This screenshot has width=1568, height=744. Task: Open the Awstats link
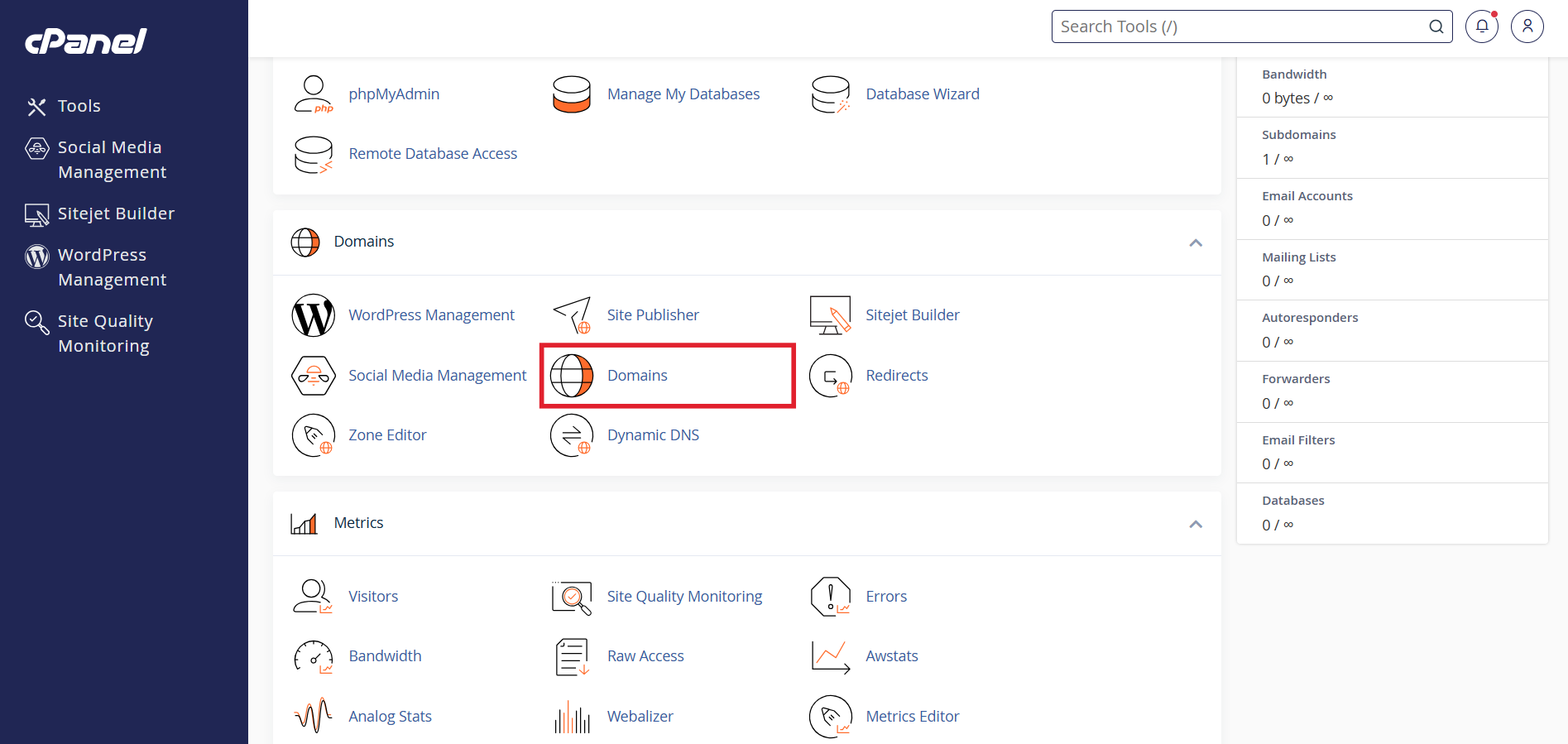[892, 656]
